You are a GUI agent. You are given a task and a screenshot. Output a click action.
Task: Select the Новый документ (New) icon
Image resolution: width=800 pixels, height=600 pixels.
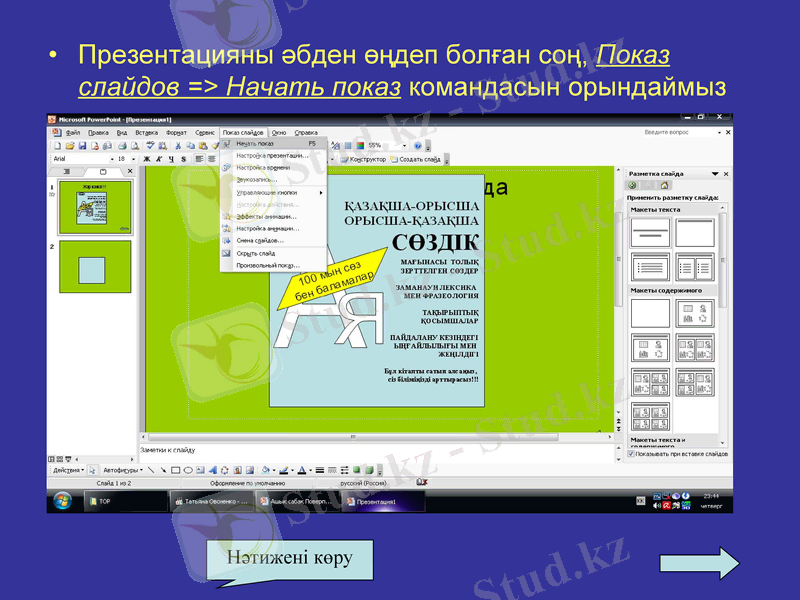[57, 147]
